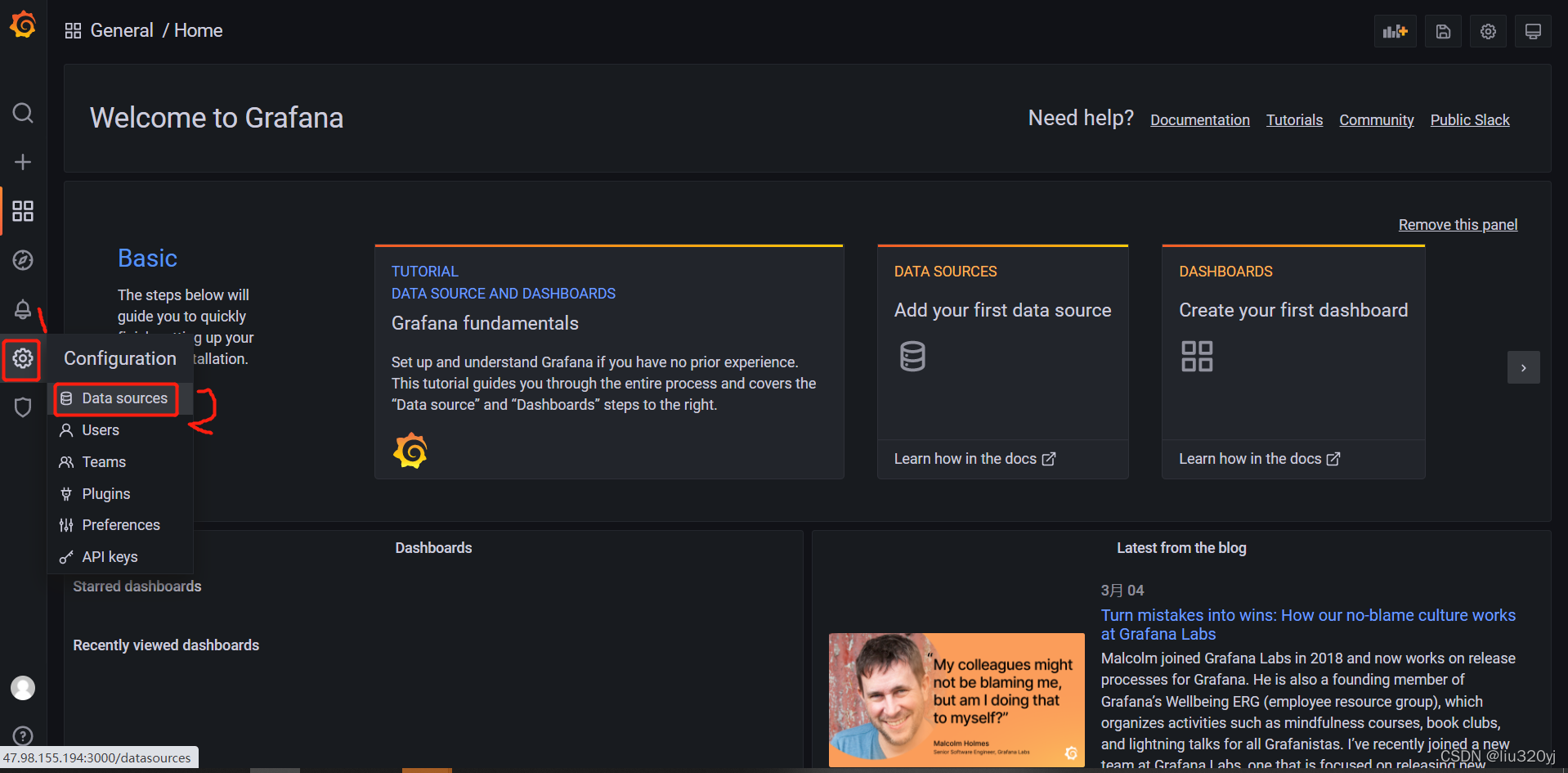Click Remove this panel link
The width and height of the screenshot is (1568, 773).
(x=1458, y=225)
